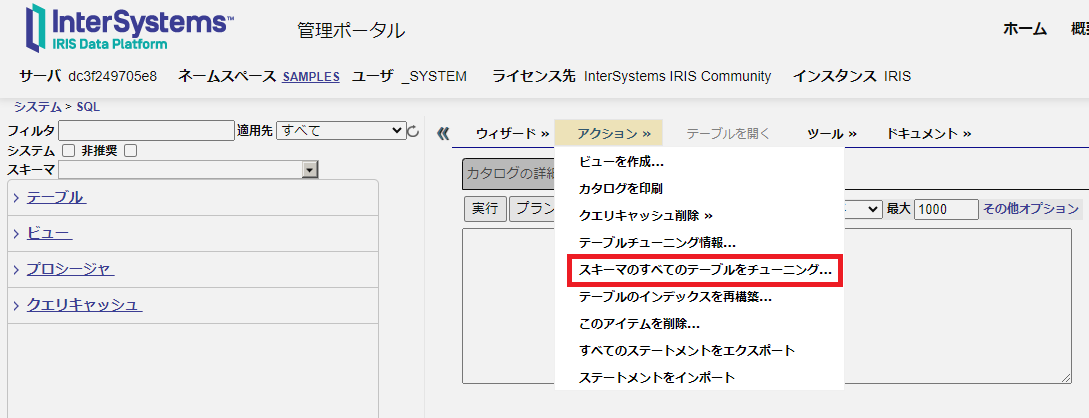The width and height of the screenshot is (1089, 418).
Task: Expand the テーブル tree section
Action: 55,197
